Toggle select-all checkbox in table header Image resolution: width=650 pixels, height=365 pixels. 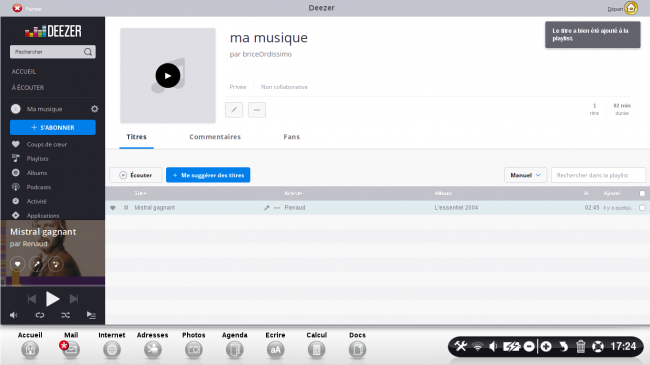click(642, 193)
